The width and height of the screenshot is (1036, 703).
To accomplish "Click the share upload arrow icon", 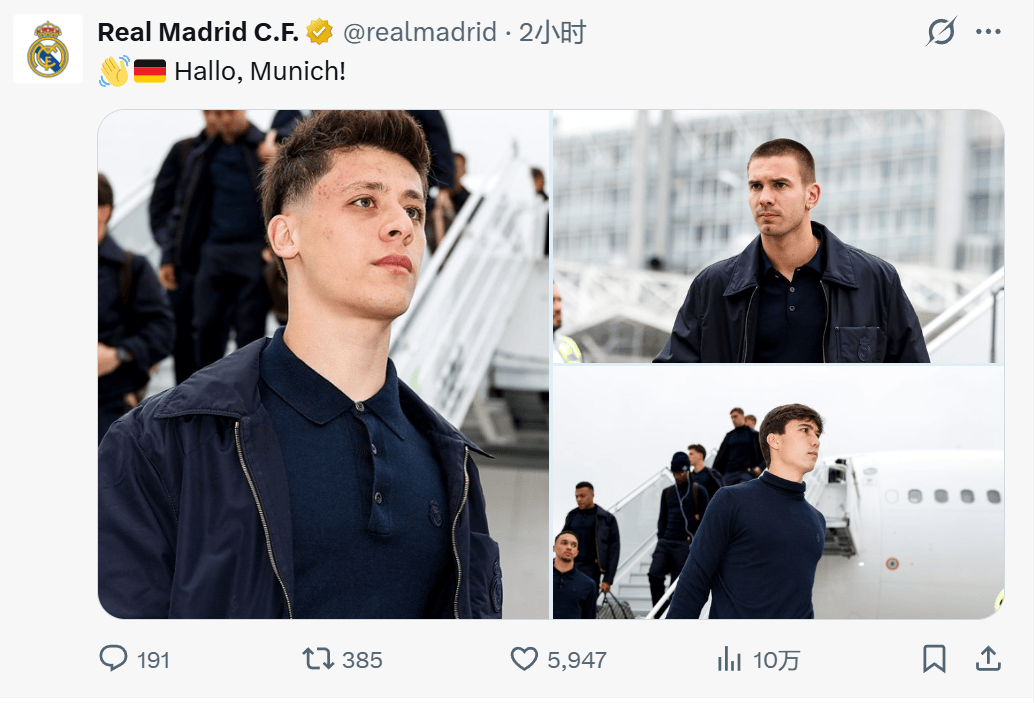I will pos(987,659).
